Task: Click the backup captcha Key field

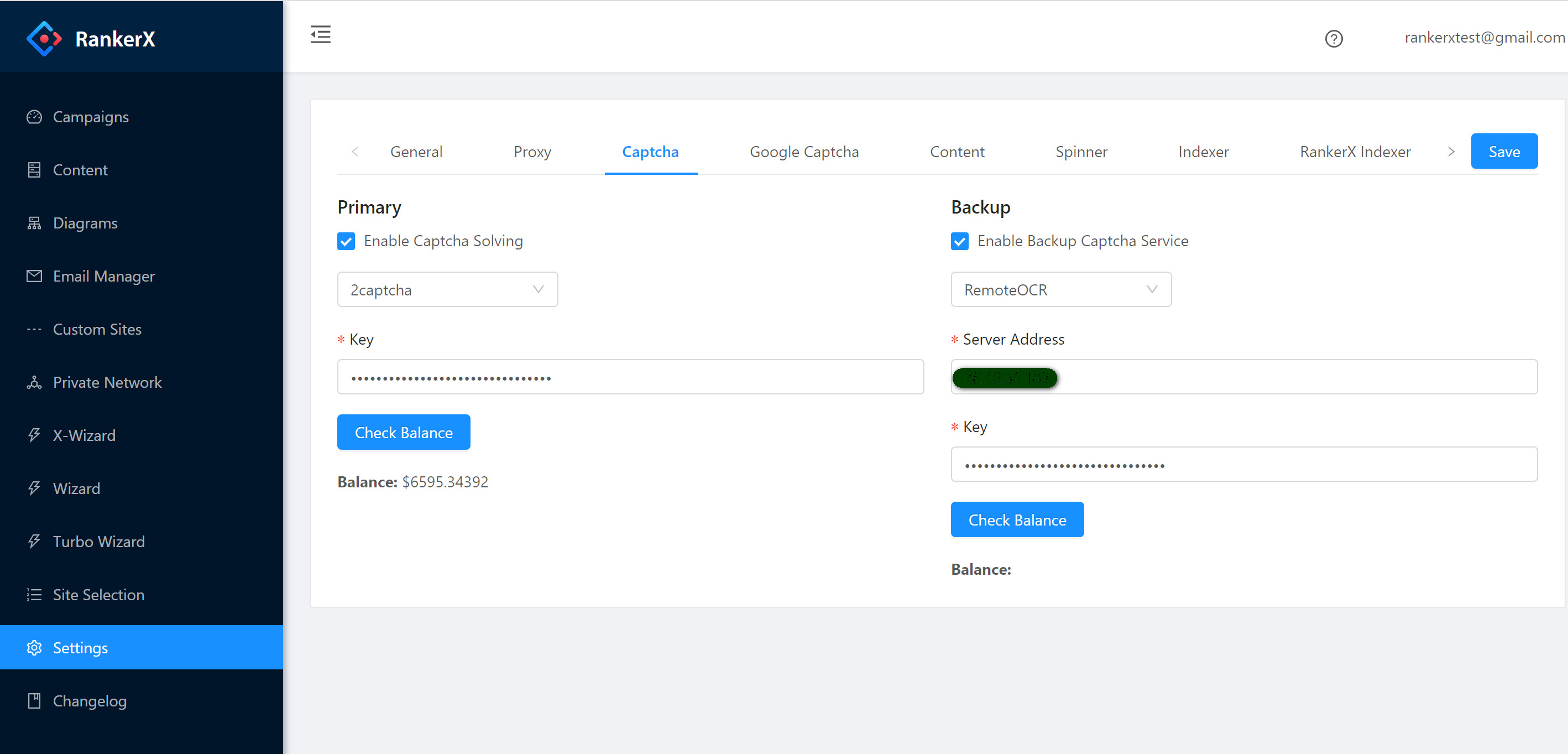Action: pyautogui.click(x=1244, y=464)
